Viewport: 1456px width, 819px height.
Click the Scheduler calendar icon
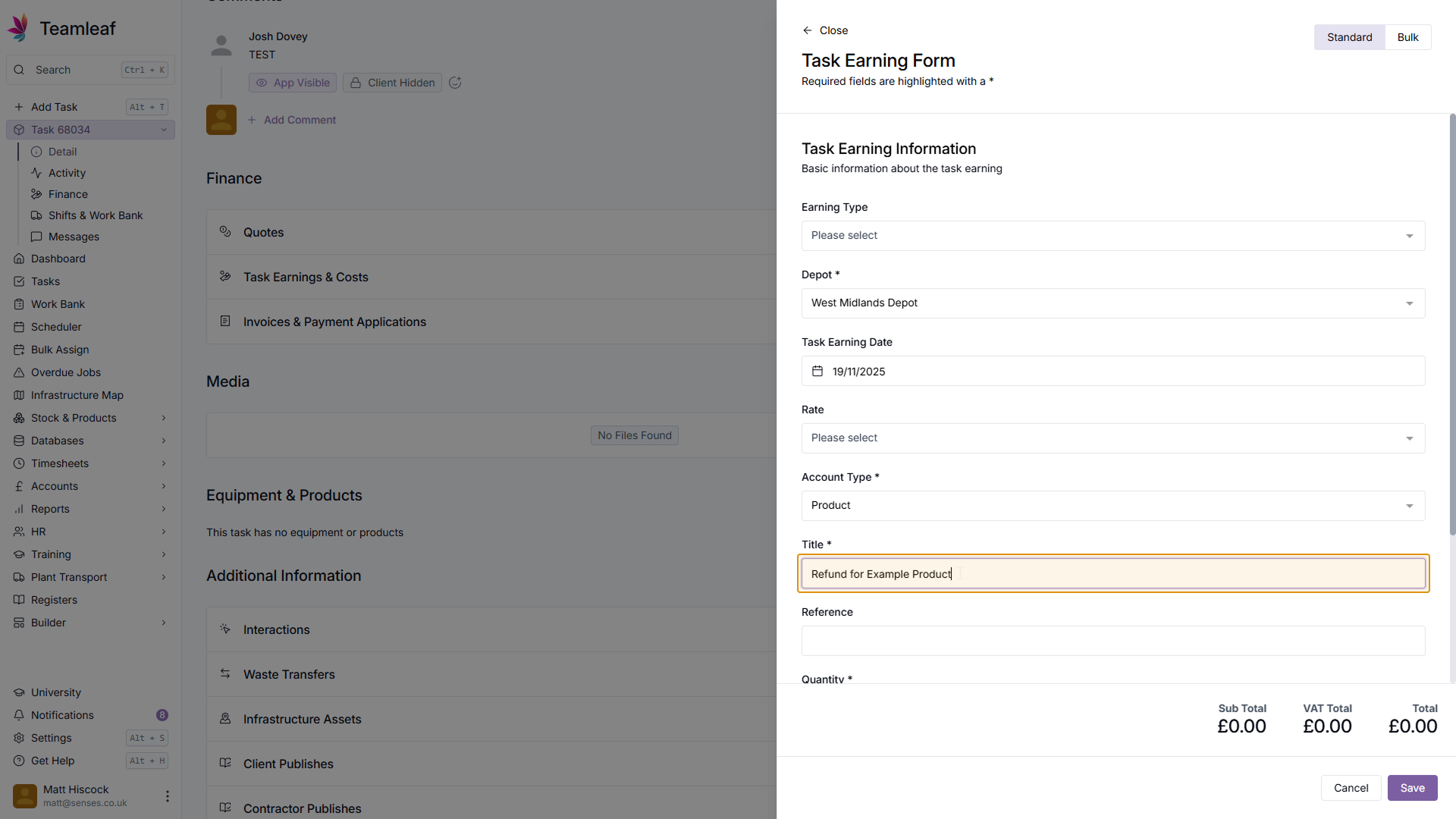[19, 327]
